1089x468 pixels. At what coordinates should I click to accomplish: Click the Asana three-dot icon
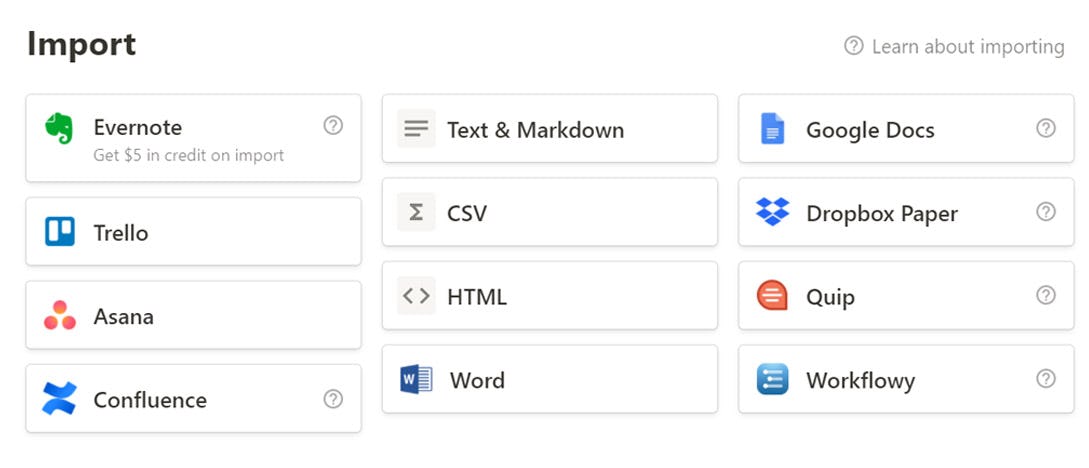tap(60, 316)
